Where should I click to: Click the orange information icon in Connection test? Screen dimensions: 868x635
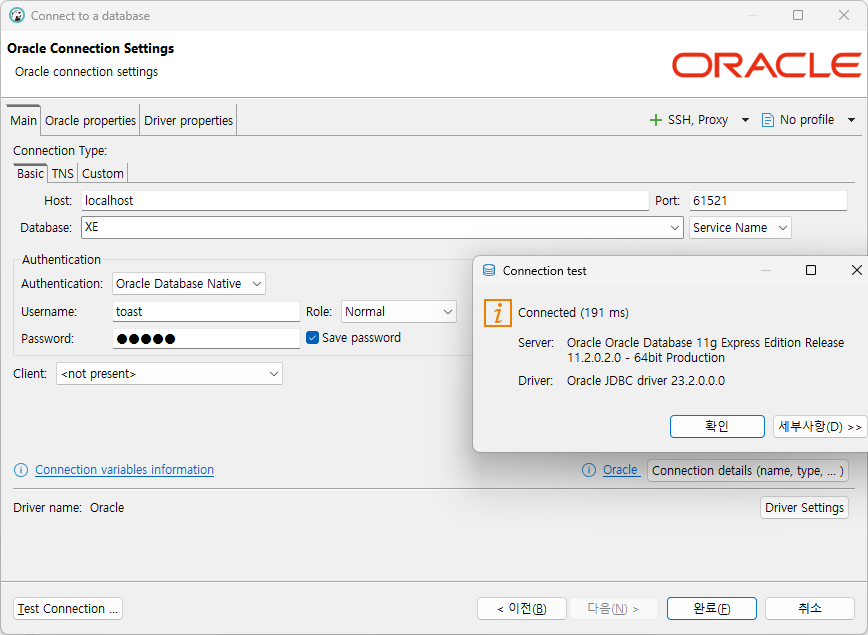tap(498, 313)
